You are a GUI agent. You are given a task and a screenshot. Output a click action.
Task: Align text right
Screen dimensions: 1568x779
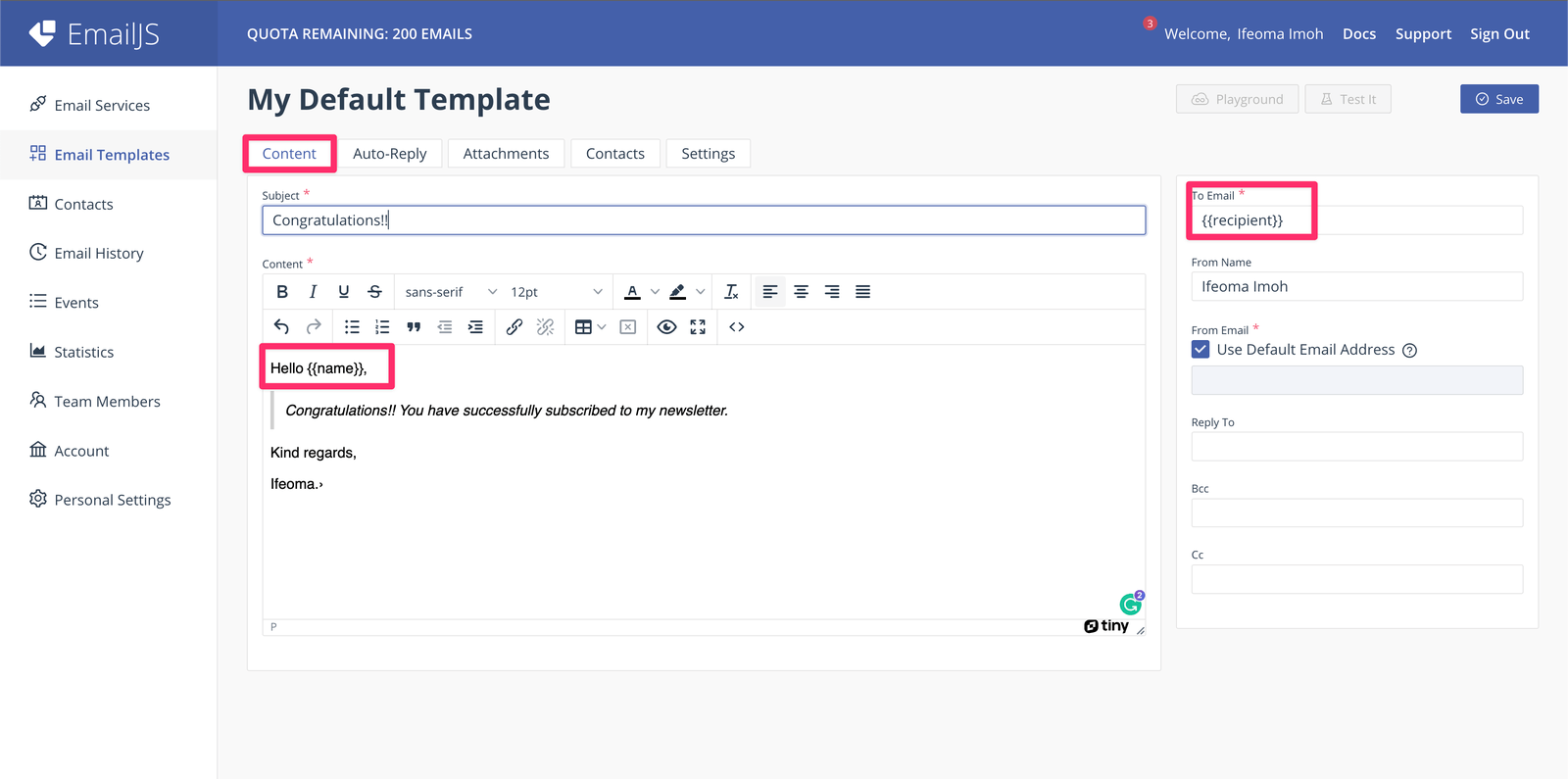pyautogui.click(x=832, y=292)
